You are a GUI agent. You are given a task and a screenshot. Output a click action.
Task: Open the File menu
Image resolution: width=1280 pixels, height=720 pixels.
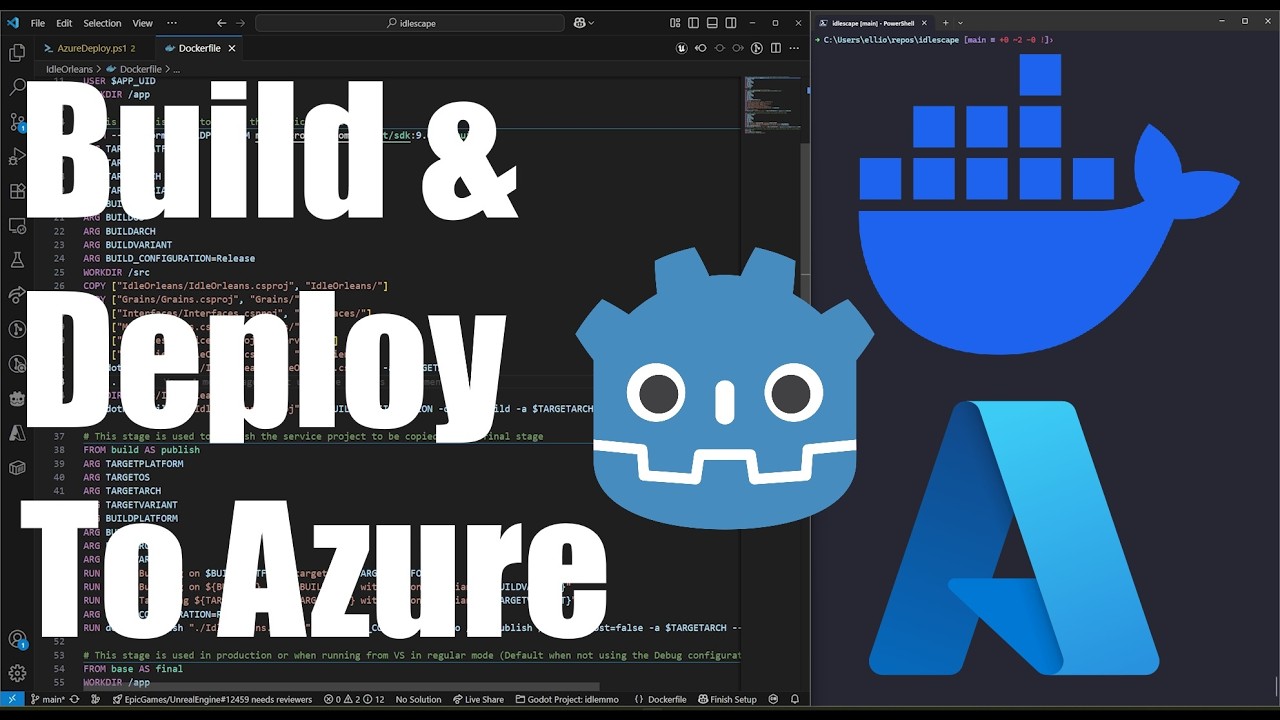(38, 22)
